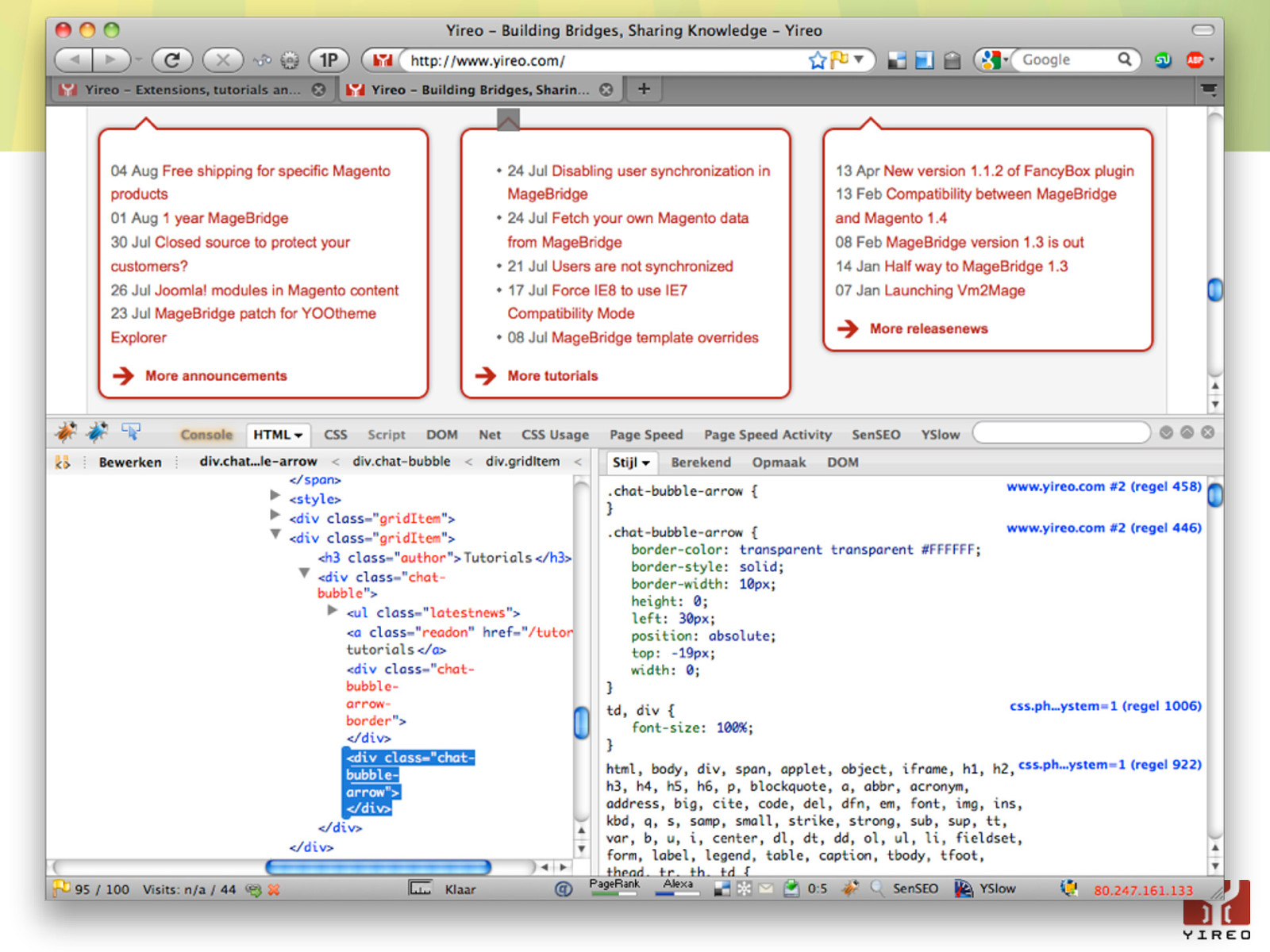Image resolution: width=1270 pixels, height=952 pixels.
Task: Open the More releasenews link
Action: (929, 328)
